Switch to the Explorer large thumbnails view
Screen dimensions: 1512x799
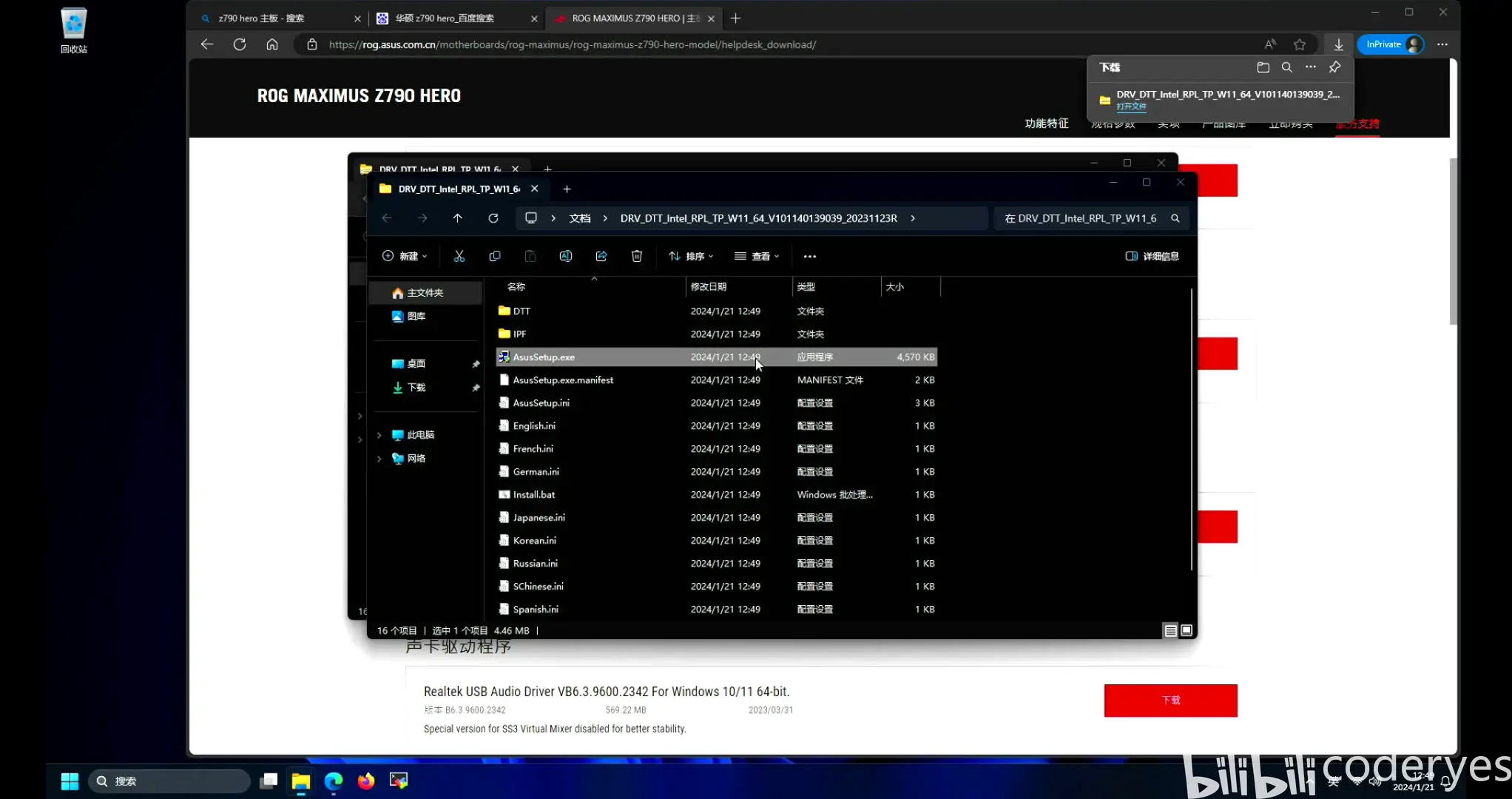pyautogui.click(x=1187, y=631)
